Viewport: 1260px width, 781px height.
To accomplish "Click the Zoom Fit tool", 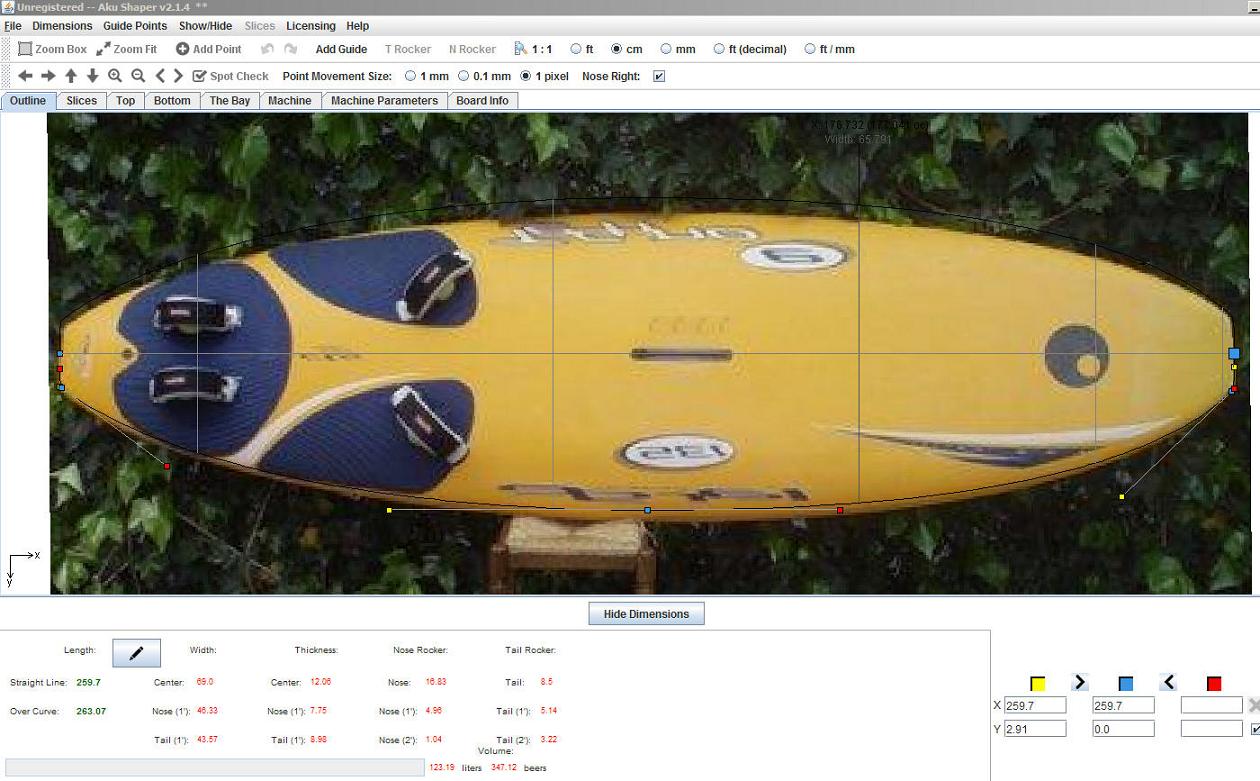I will click(127, 49).
